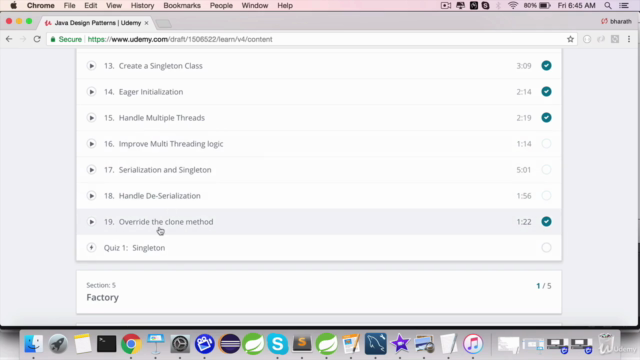Open MySQL Workbench from the Dock
Image resolution: width=640 pixels, height=360 pixels.
coord(376,344)
